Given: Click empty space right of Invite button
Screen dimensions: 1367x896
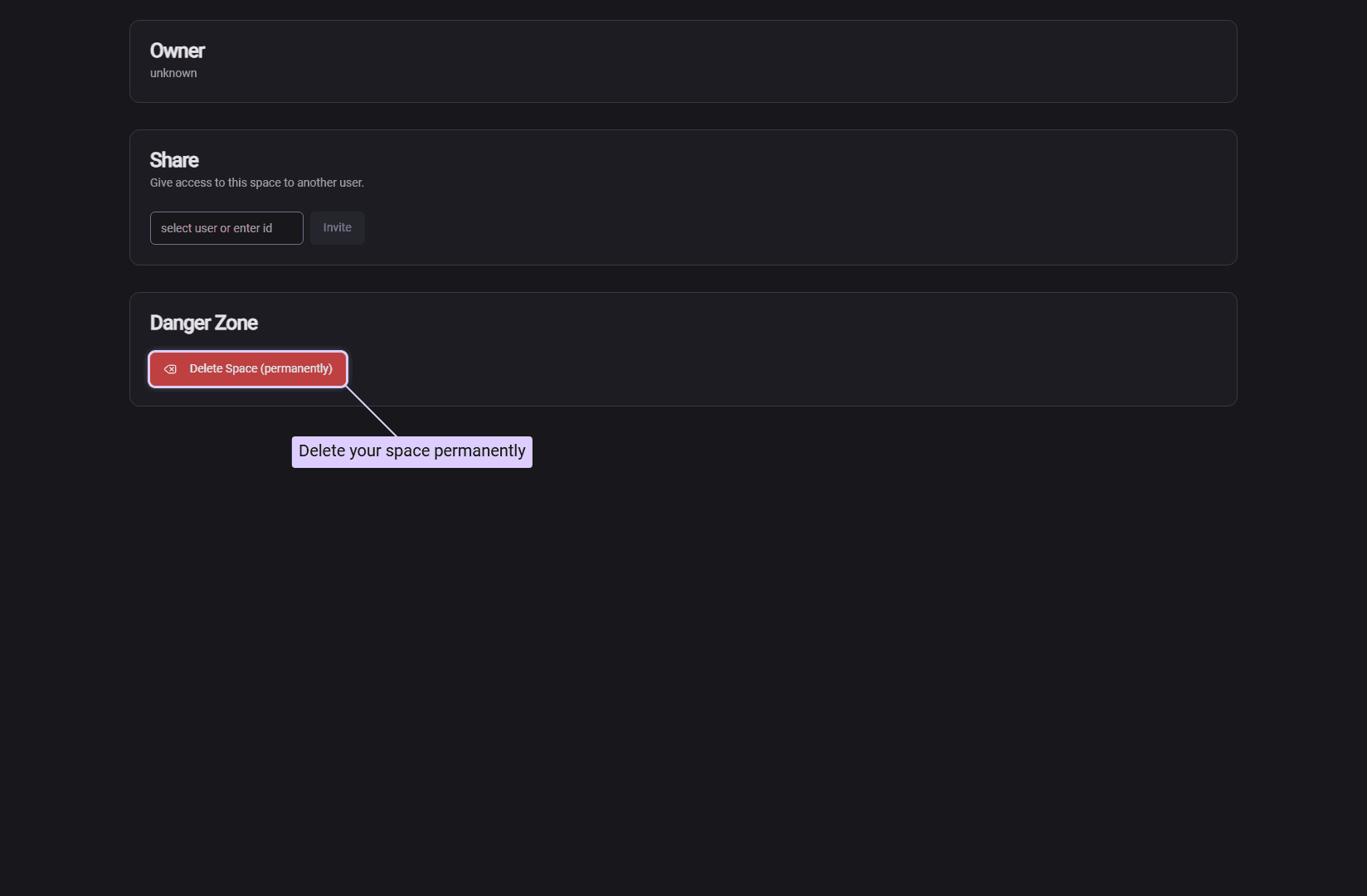Looking at the screenshot, I should pyautogui.click(x=747, y=228).
